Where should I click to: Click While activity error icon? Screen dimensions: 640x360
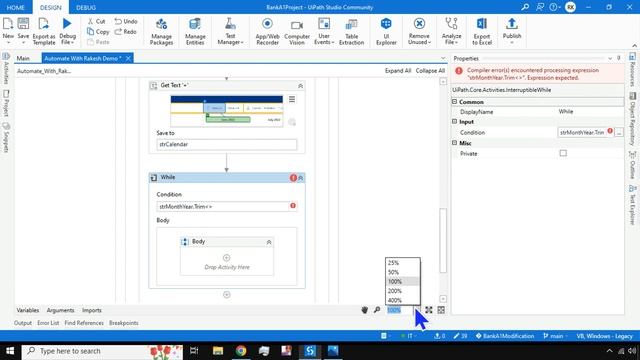click(x=293, y=178)
